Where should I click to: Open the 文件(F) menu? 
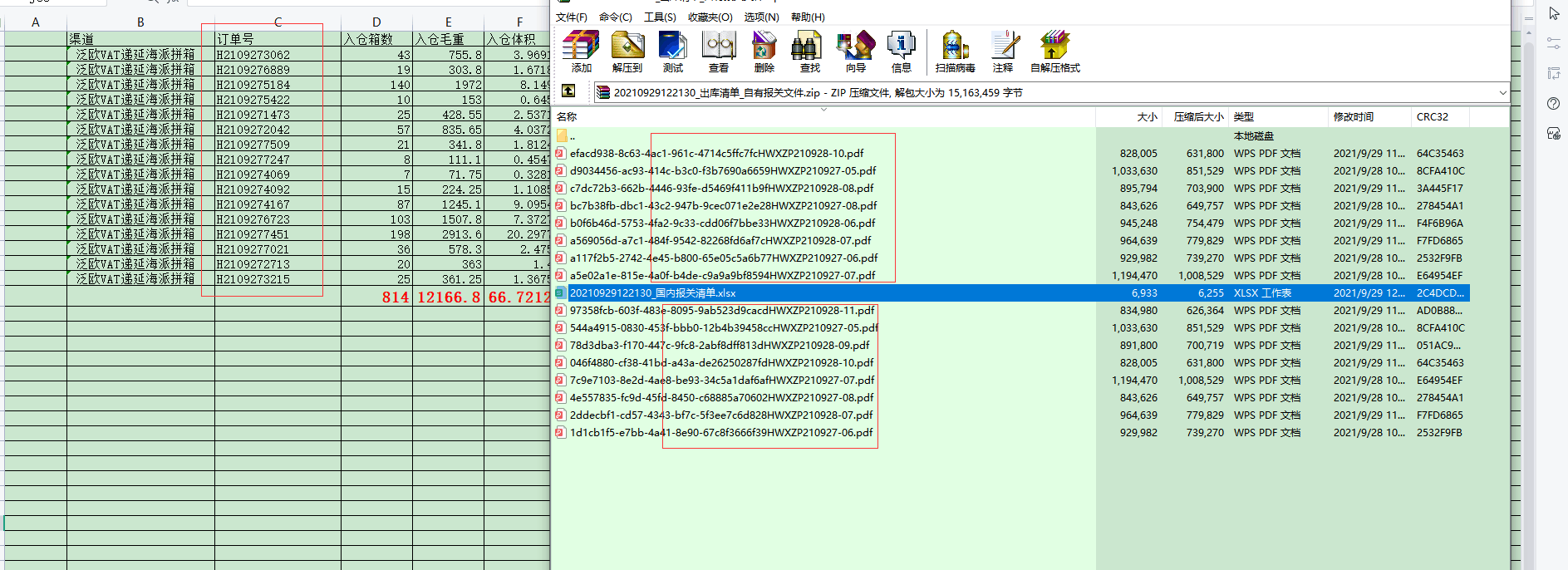(x=571, y=17)
